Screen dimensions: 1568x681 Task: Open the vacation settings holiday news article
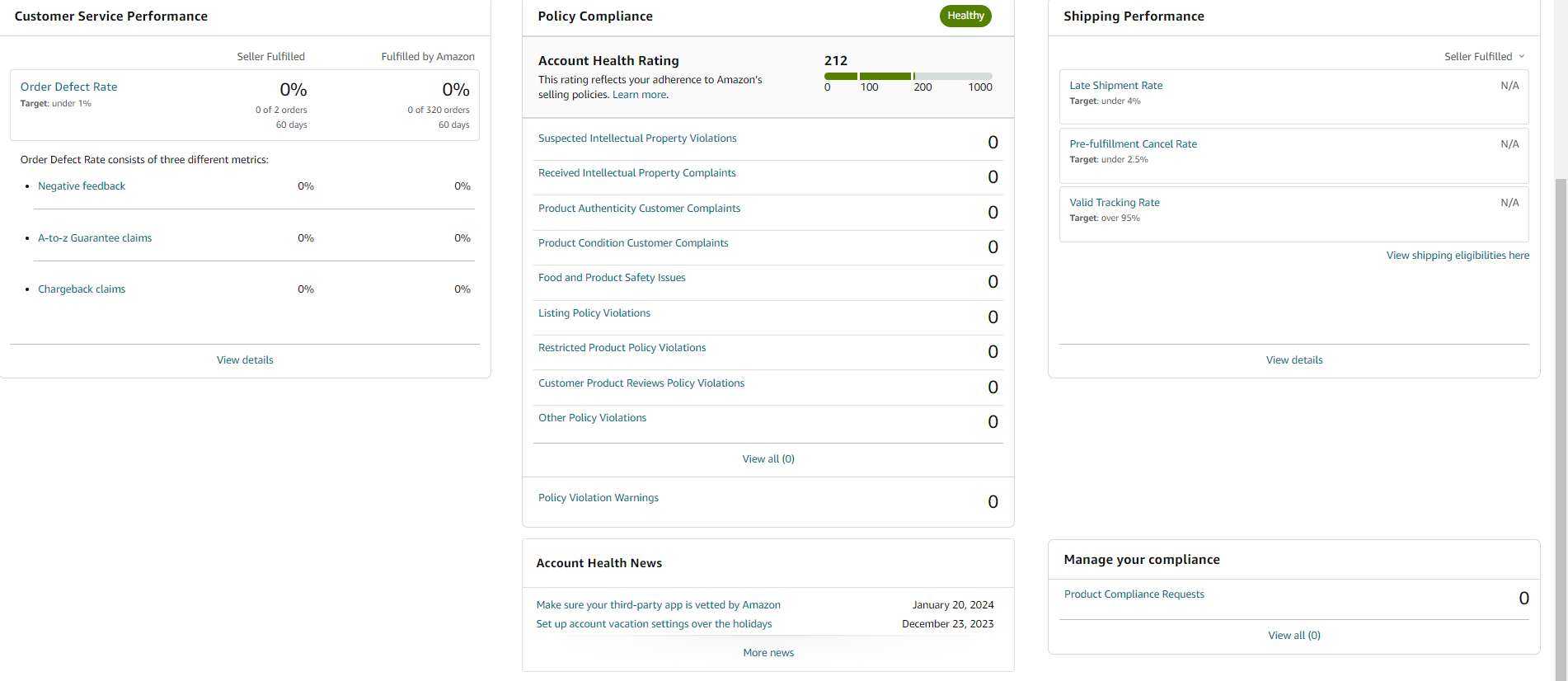coord(654,624)
